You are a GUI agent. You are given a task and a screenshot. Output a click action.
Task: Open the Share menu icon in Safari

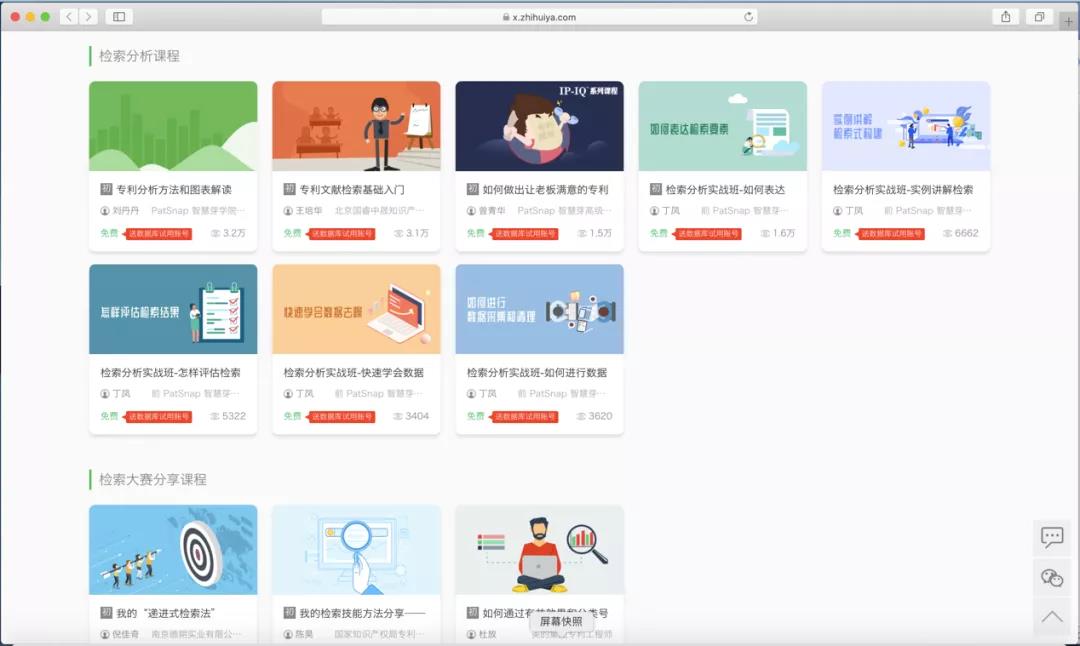tap(1006, 17)
